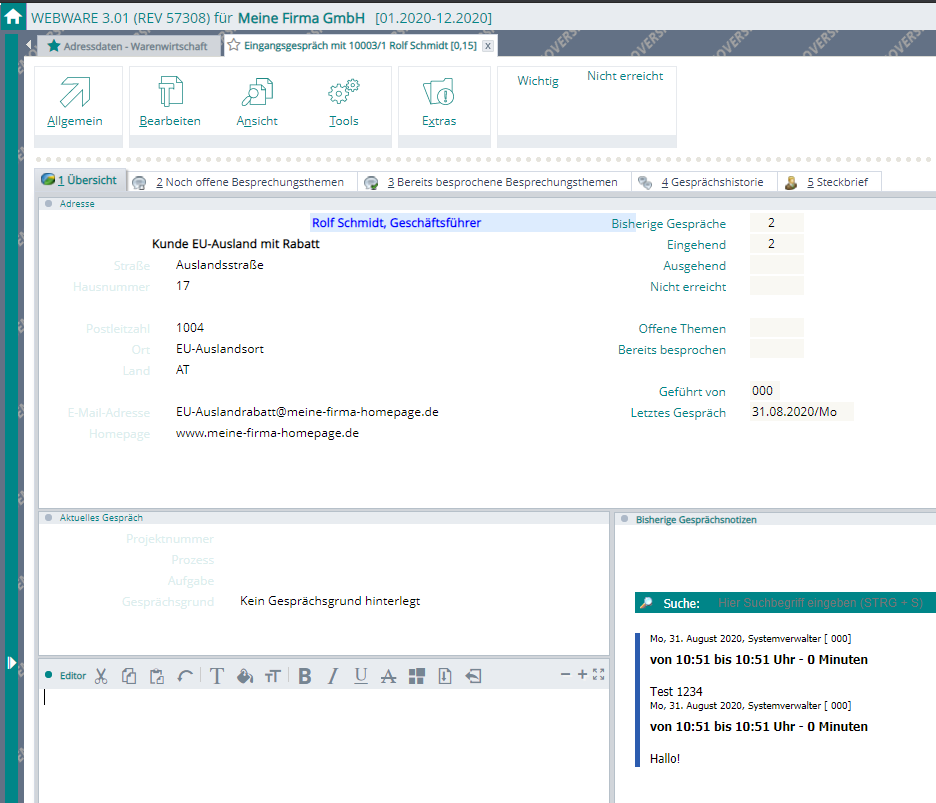Toggle underline formatting in editor
Image resolution: width=936 pixels, height=803 pixels.
click(361, 676)
